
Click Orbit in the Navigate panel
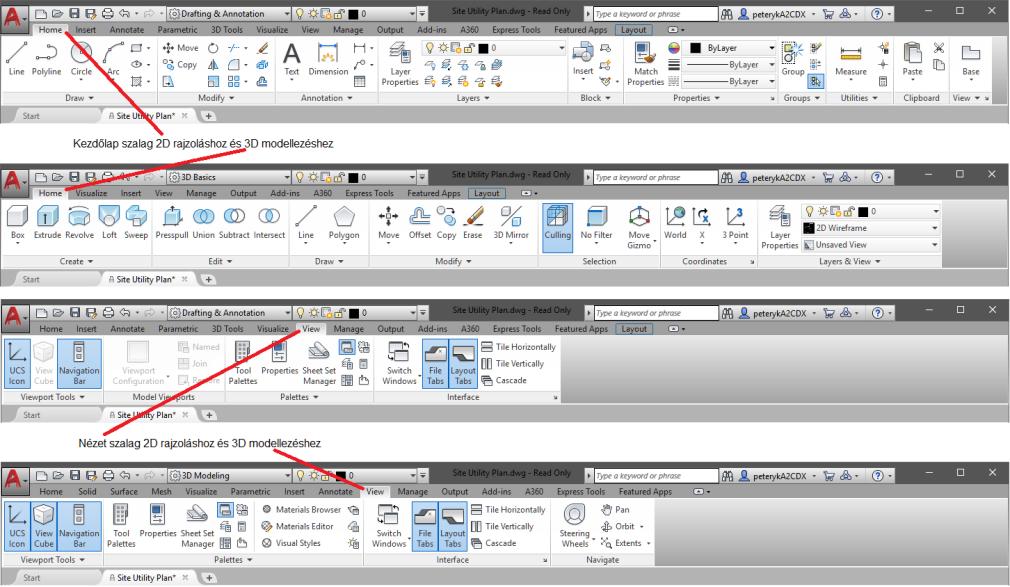pyautogui.click(x=622, y=526)
